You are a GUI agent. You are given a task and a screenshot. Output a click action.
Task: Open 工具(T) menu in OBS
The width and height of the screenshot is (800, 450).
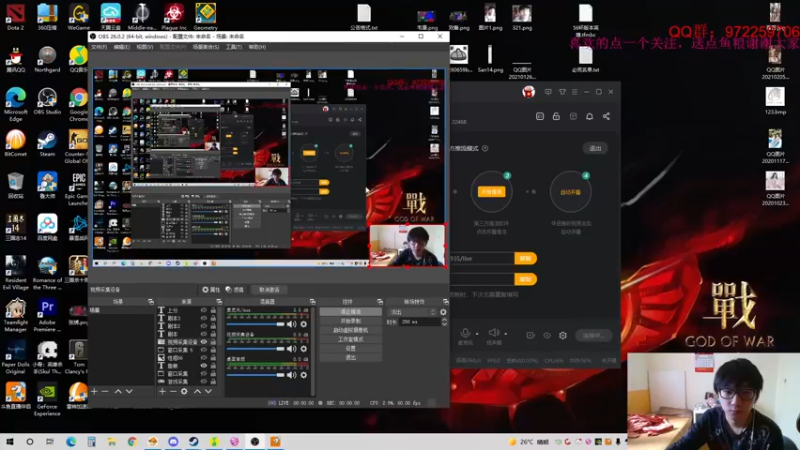coord(234,47)
